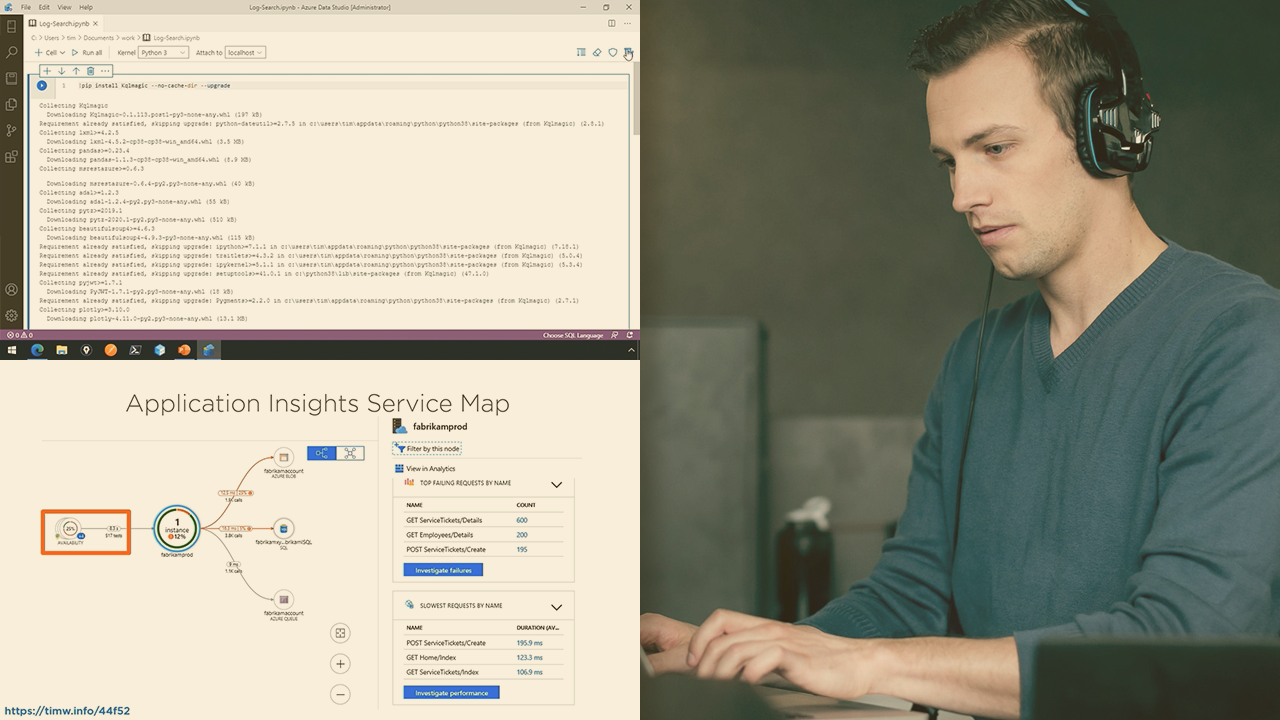Image resolution: width=1280 pixels, height=720 pixels.
Task: Click the Investigate failures button
Action: [443, 570]
